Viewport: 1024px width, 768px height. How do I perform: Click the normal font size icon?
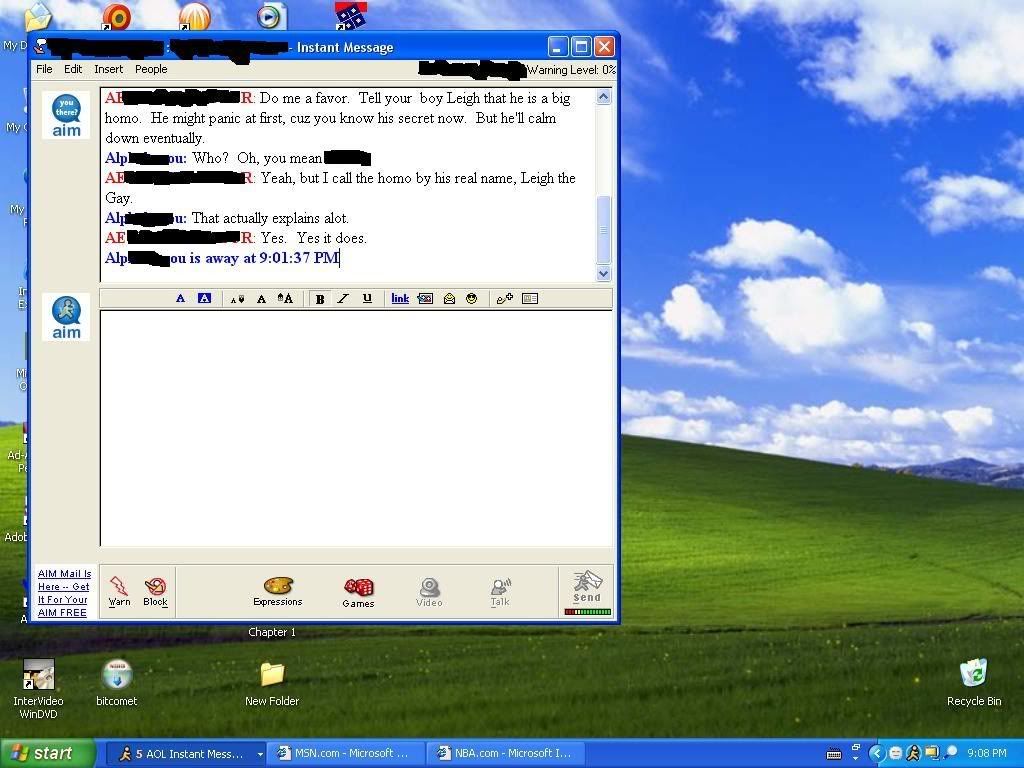pos(261,299)
